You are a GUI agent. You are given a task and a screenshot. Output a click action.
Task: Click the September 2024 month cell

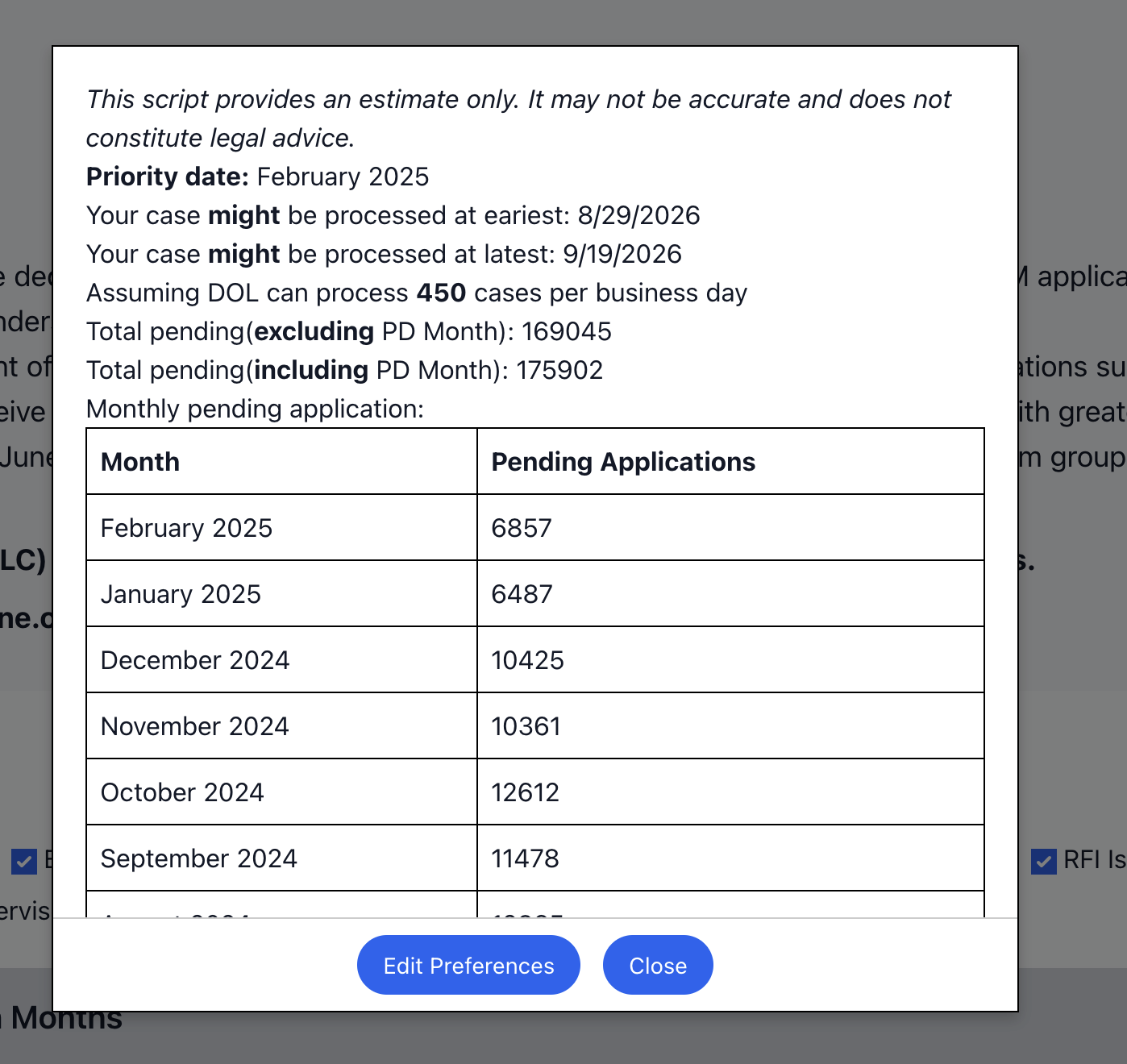tap(199, 858)
